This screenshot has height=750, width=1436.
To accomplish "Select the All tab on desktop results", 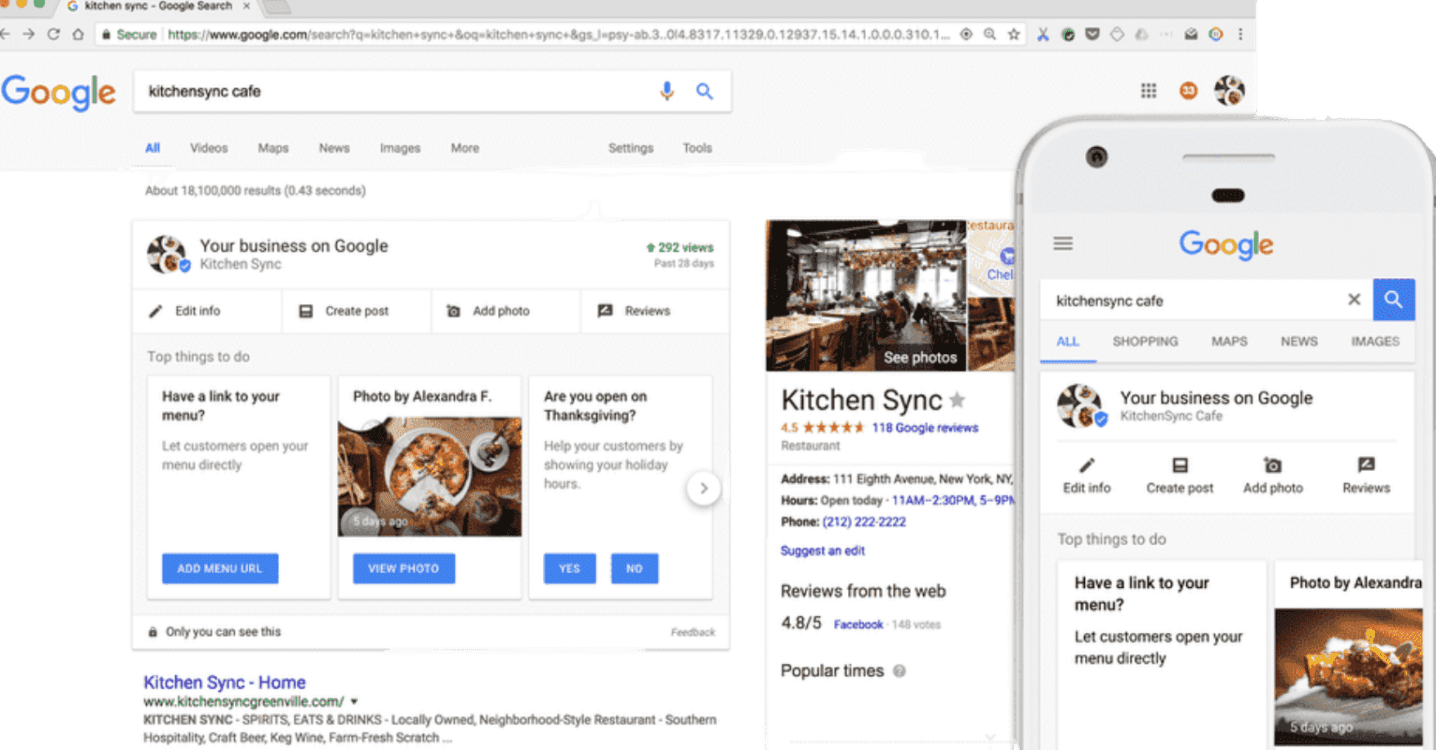I will (x=152, y=148).
